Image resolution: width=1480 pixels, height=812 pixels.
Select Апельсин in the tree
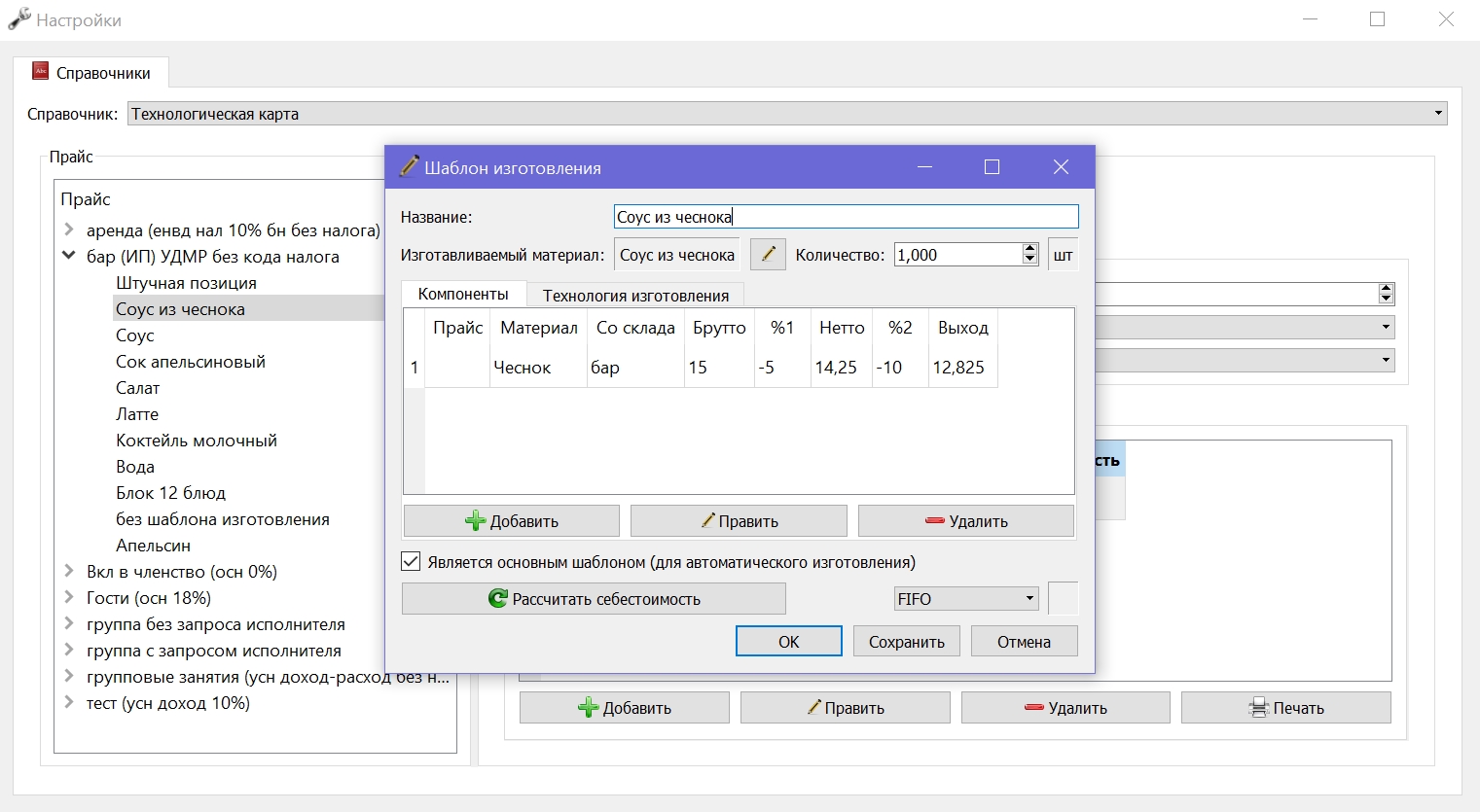click(x=153, y=546)
